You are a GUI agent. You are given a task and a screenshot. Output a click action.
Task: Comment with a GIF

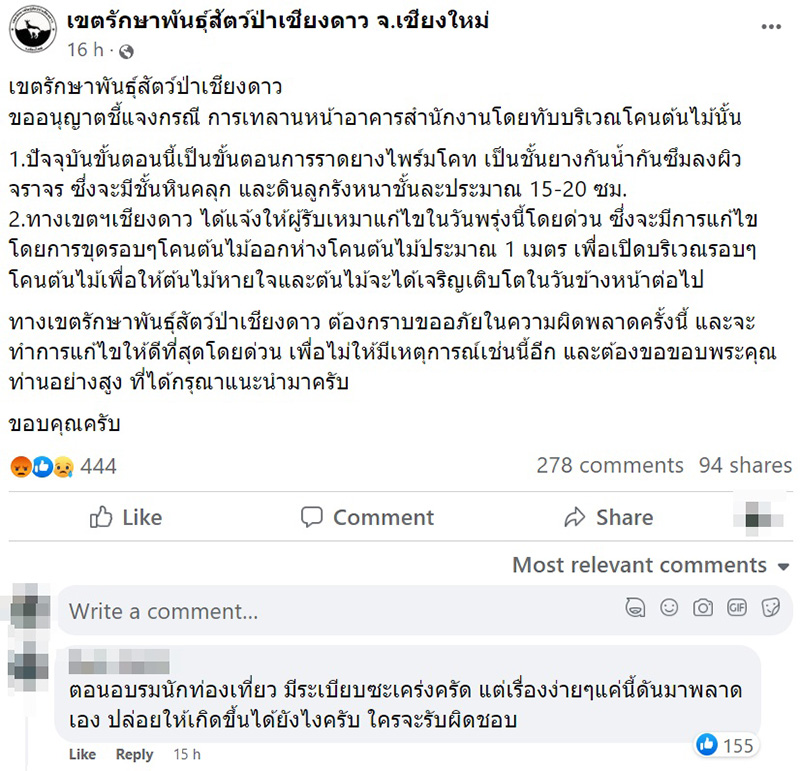click(x=737, y=609)
